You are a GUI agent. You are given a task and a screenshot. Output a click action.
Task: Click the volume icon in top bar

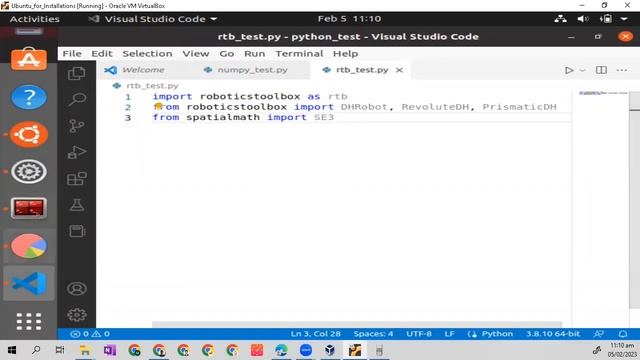click(583, 19)
